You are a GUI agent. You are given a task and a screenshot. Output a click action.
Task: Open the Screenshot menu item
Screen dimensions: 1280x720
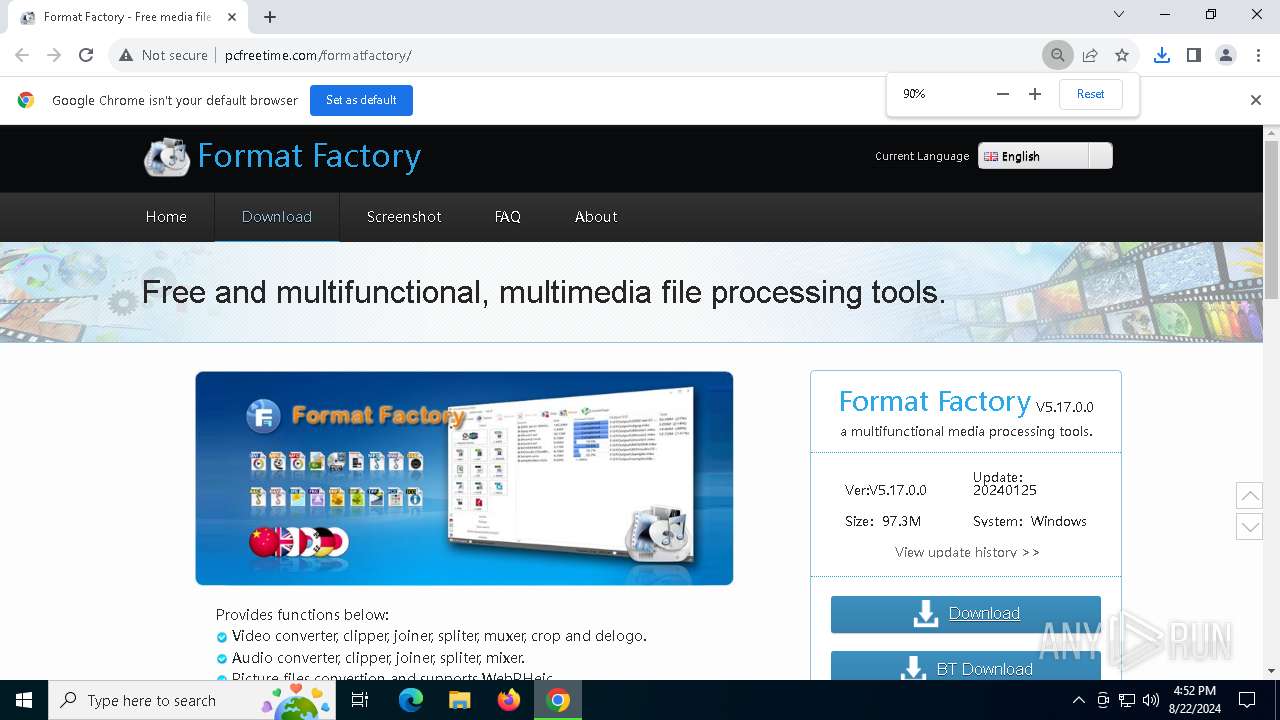404,217
